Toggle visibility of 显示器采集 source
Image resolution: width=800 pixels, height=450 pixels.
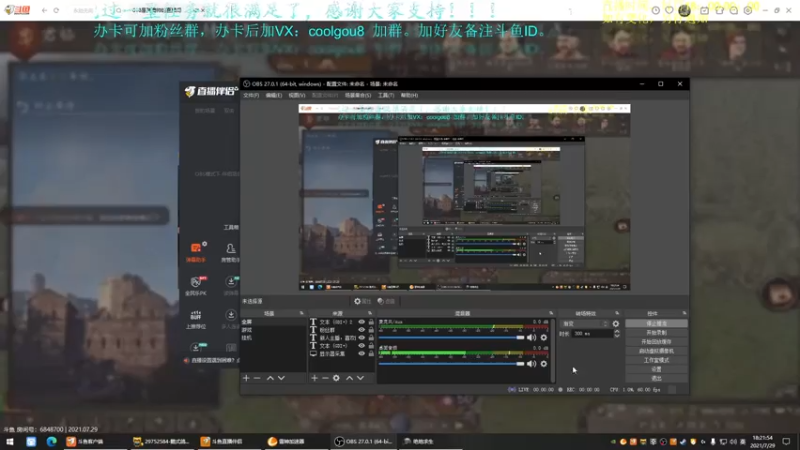point(362,354)
